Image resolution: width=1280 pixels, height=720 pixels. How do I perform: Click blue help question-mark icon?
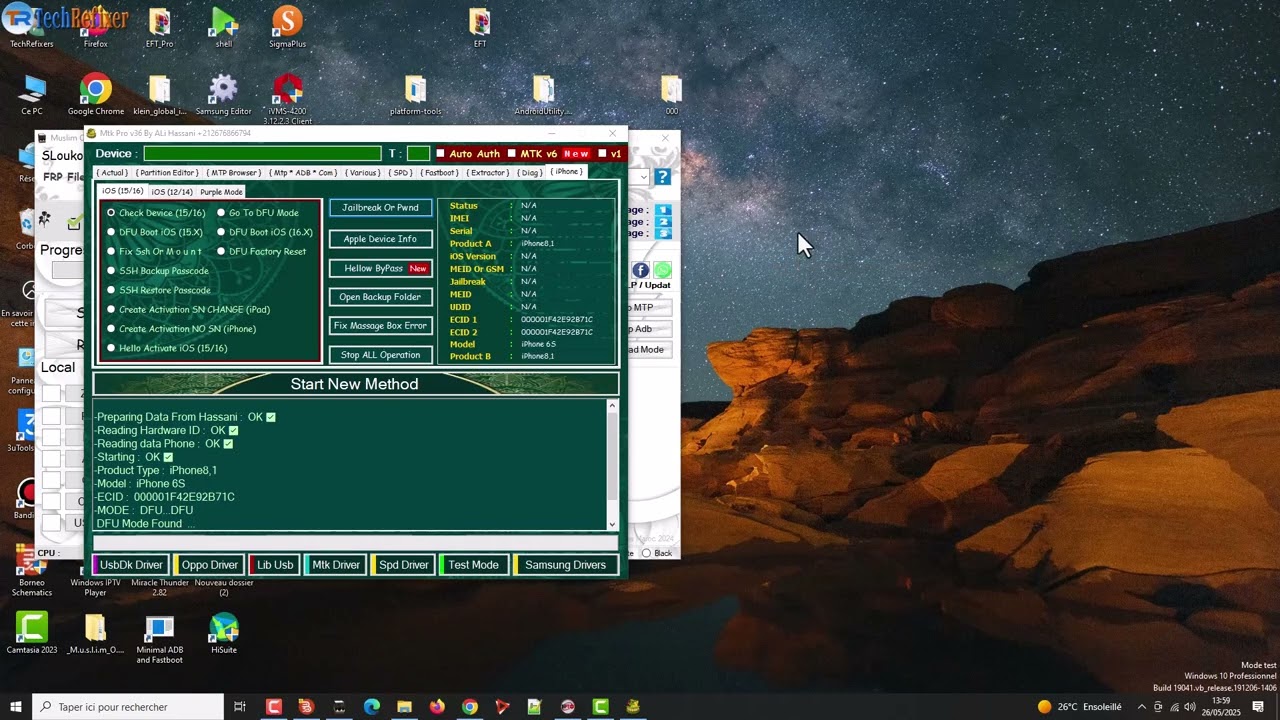point(662,177)
